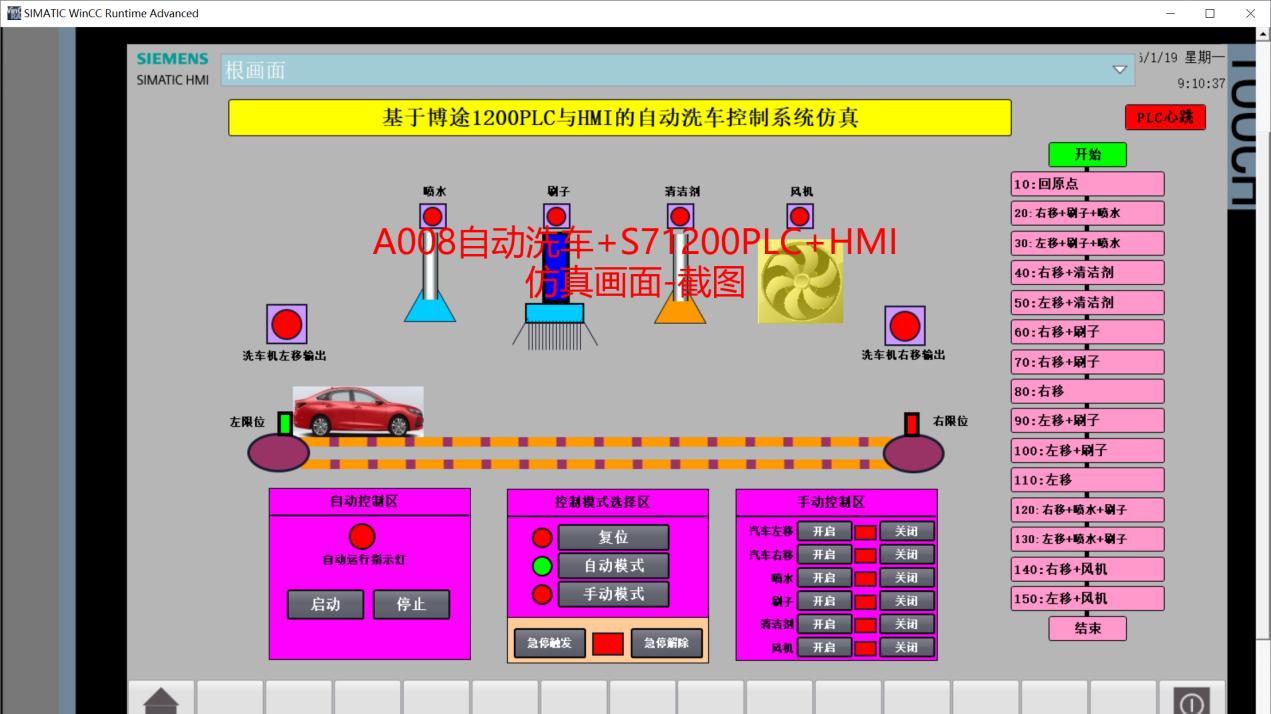Click the PLC心跳 heartbeat indicator
The image size is (1271, 714).
tap(1165, 117)
